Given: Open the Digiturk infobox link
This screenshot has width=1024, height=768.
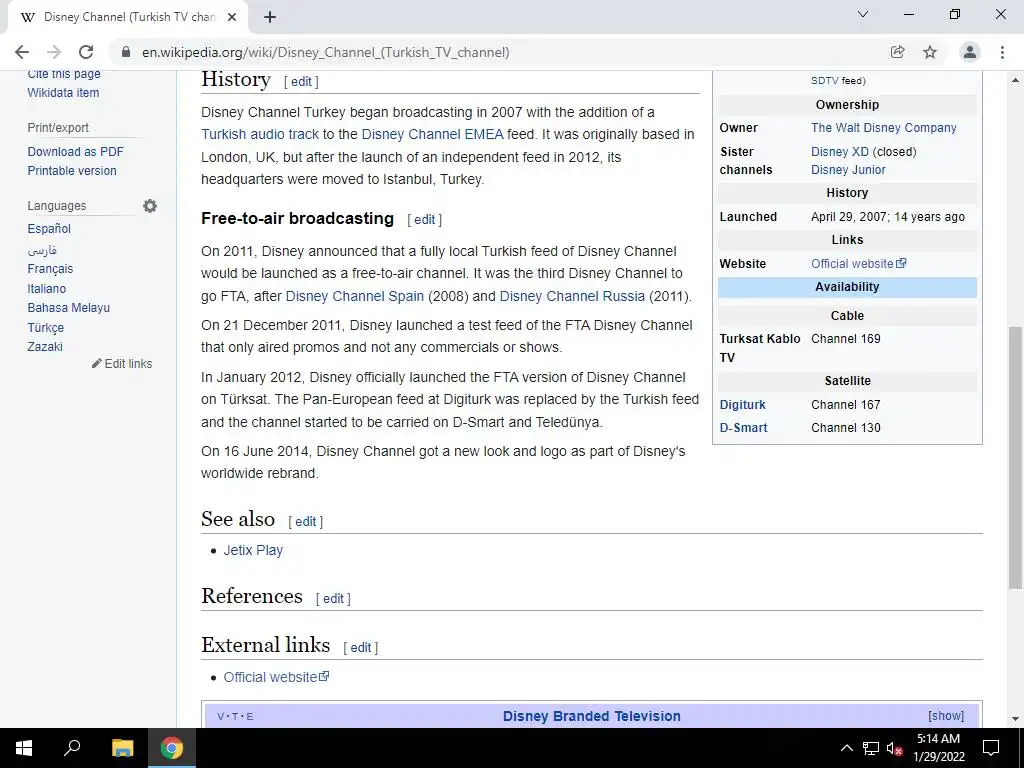Looking at the screenshot, I should (x=743, y=405).
